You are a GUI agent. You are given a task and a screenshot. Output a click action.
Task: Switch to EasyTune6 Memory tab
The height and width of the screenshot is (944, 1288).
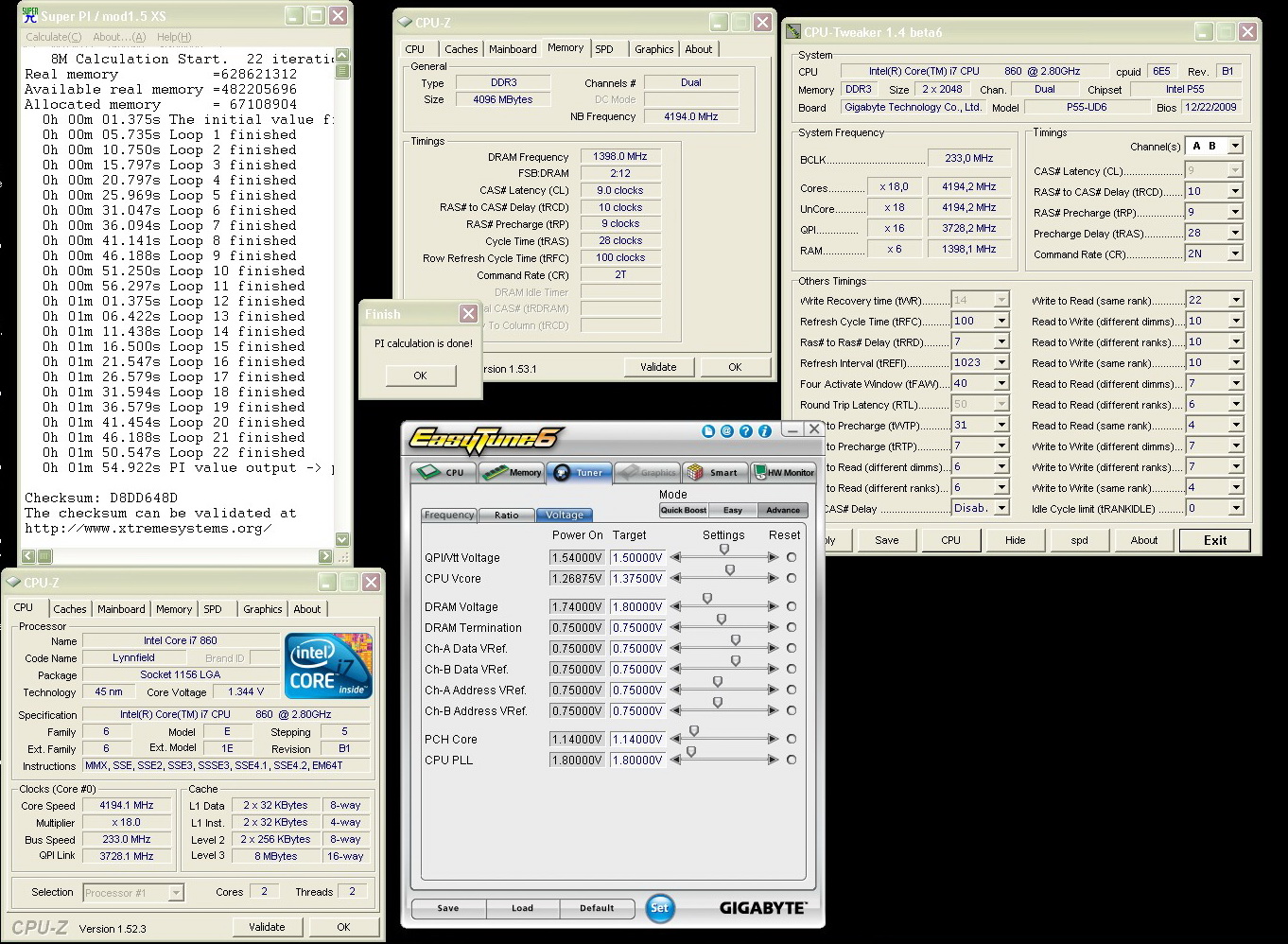512,472
